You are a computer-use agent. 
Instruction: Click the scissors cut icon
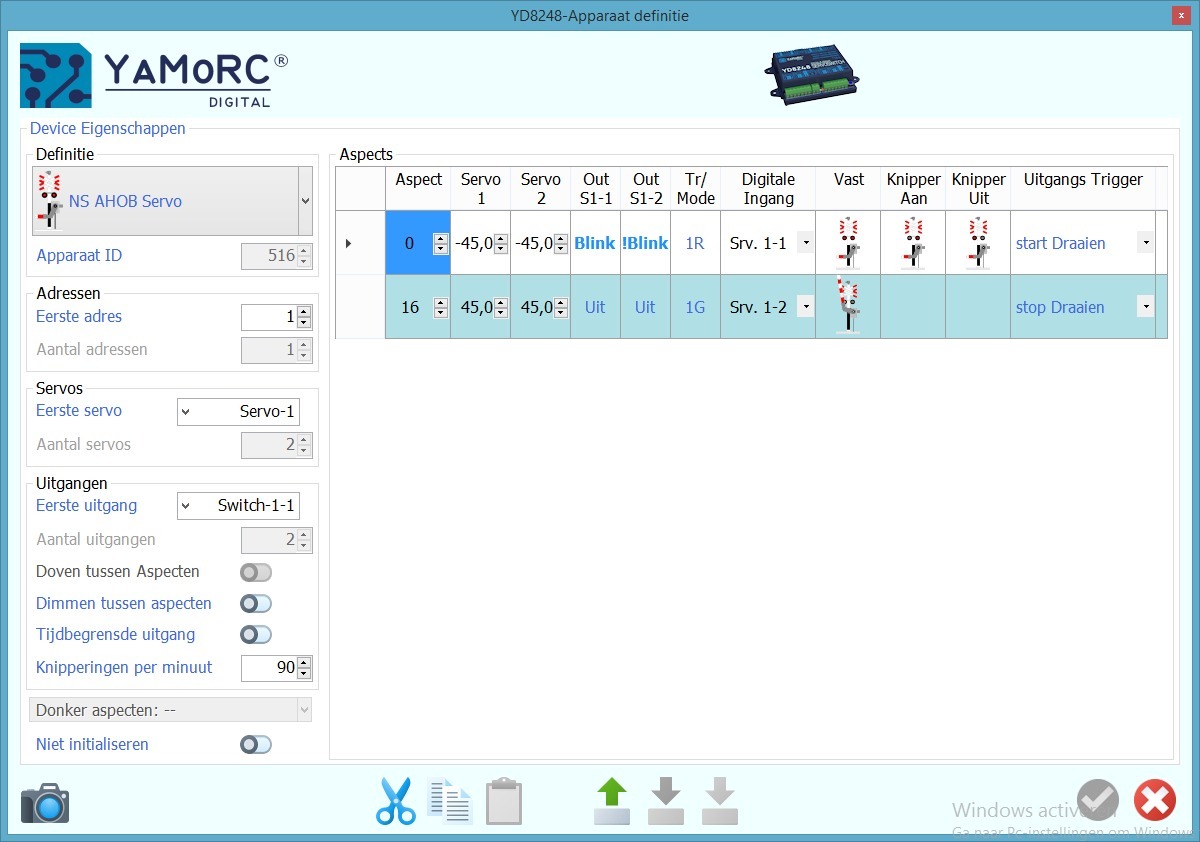[396, 801]
